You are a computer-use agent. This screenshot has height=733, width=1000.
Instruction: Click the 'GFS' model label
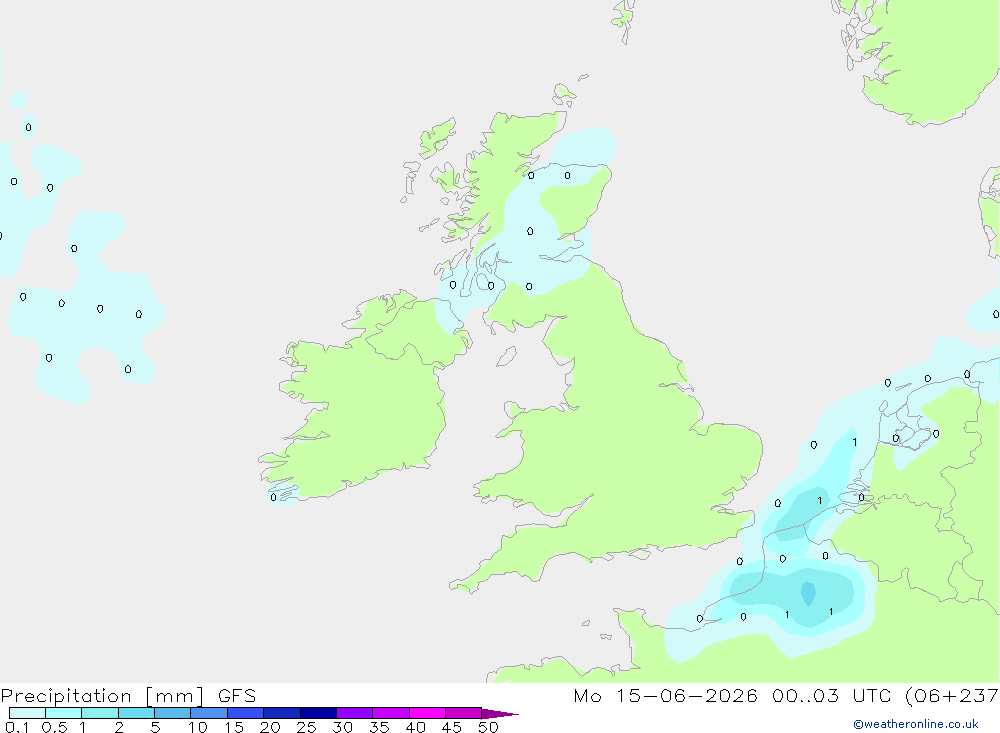[x=237, y=696]
